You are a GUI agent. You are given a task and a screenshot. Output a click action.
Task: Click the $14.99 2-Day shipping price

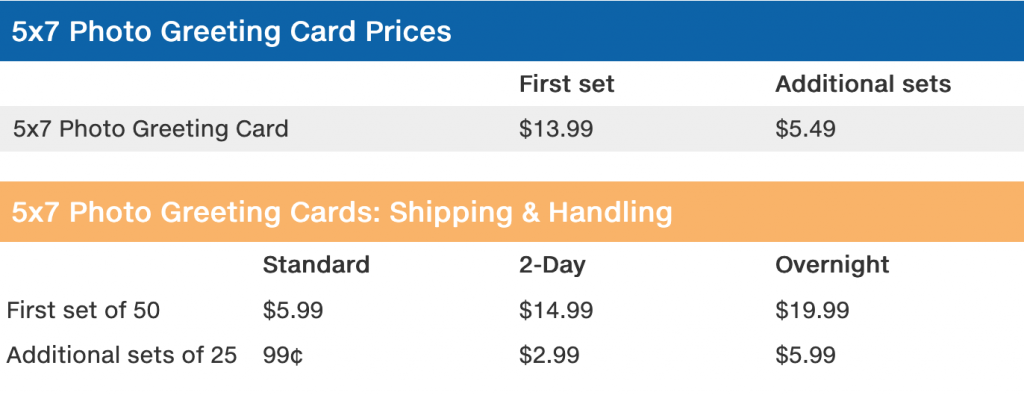556,310
